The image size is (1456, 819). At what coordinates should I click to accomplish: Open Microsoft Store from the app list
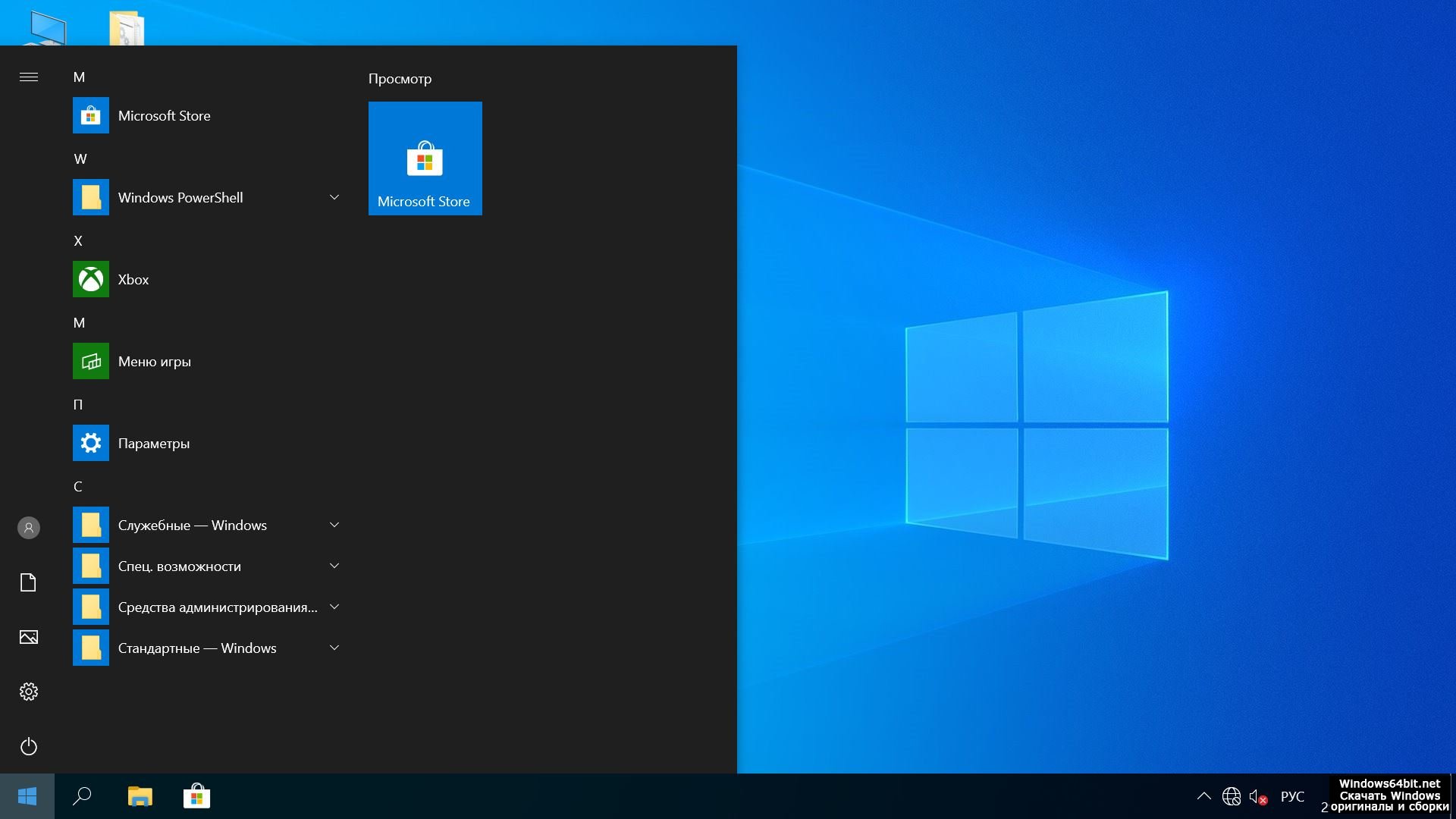pos(164,116)
